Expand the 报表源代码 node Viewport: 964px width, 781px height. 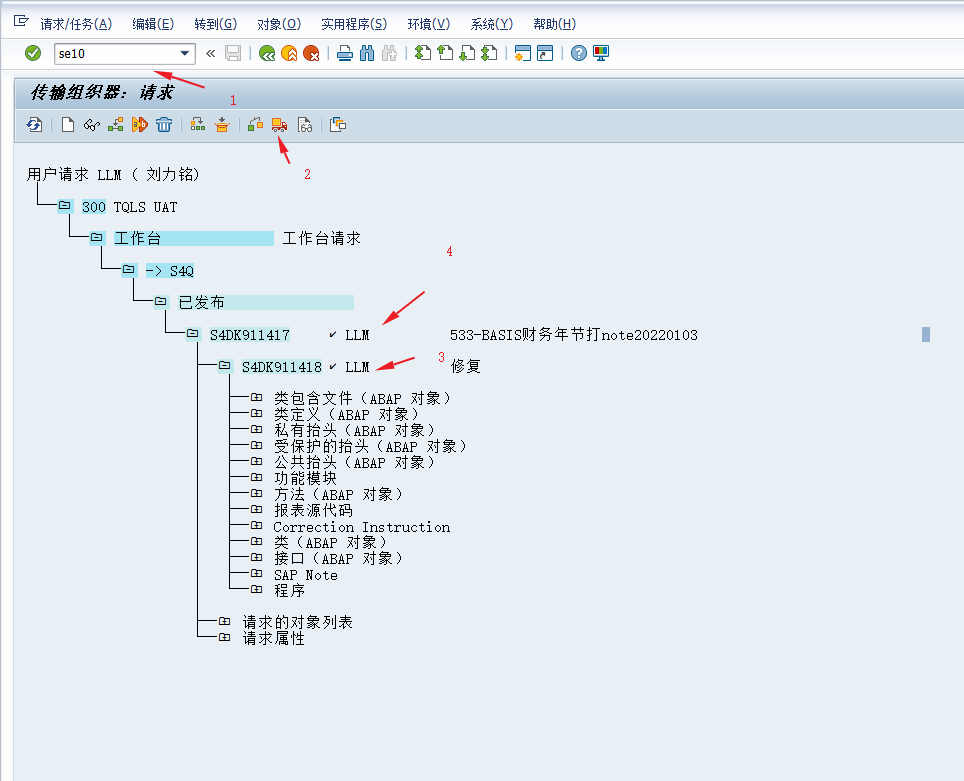click(257, 510)
